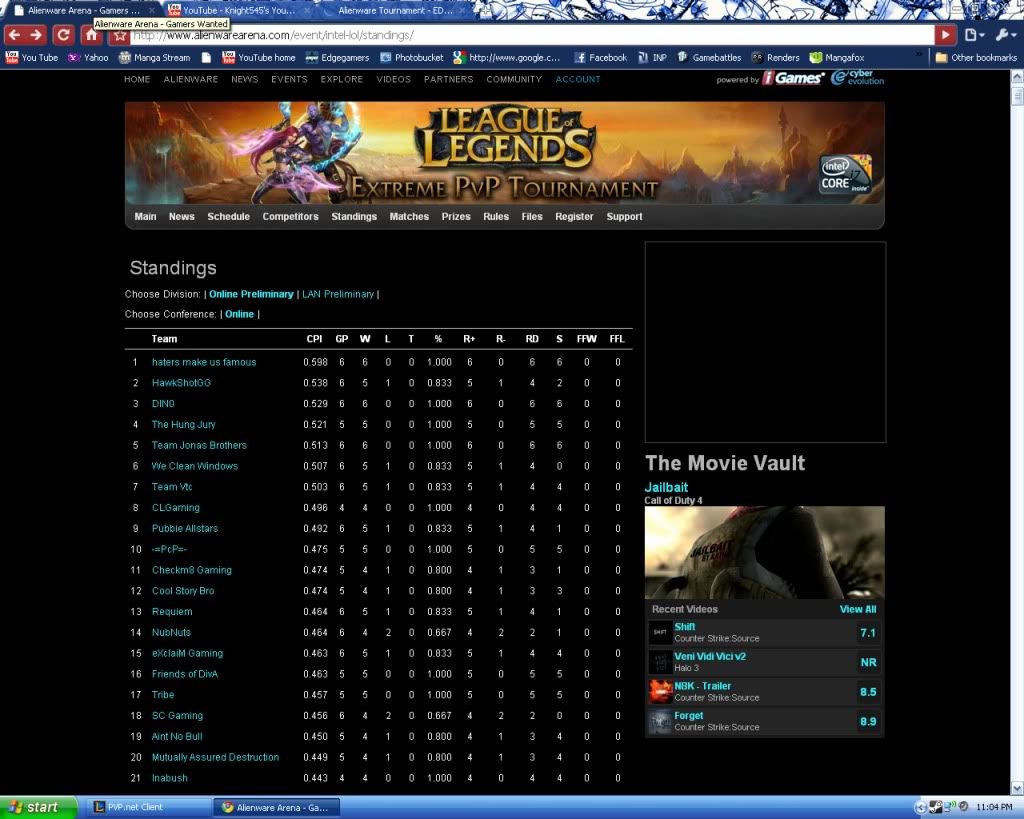Go to HOME in the site navigation
Image resolution: width=1024 pixels, height=819 pixels.
coord(137,79)
